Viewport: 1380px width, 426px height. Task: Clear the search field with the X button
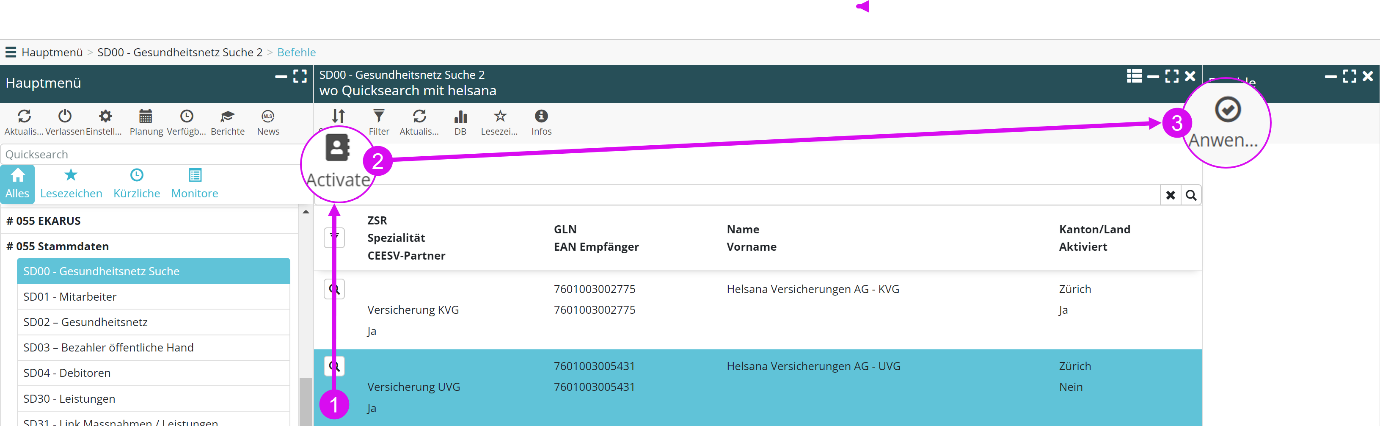coord(1171,195)
